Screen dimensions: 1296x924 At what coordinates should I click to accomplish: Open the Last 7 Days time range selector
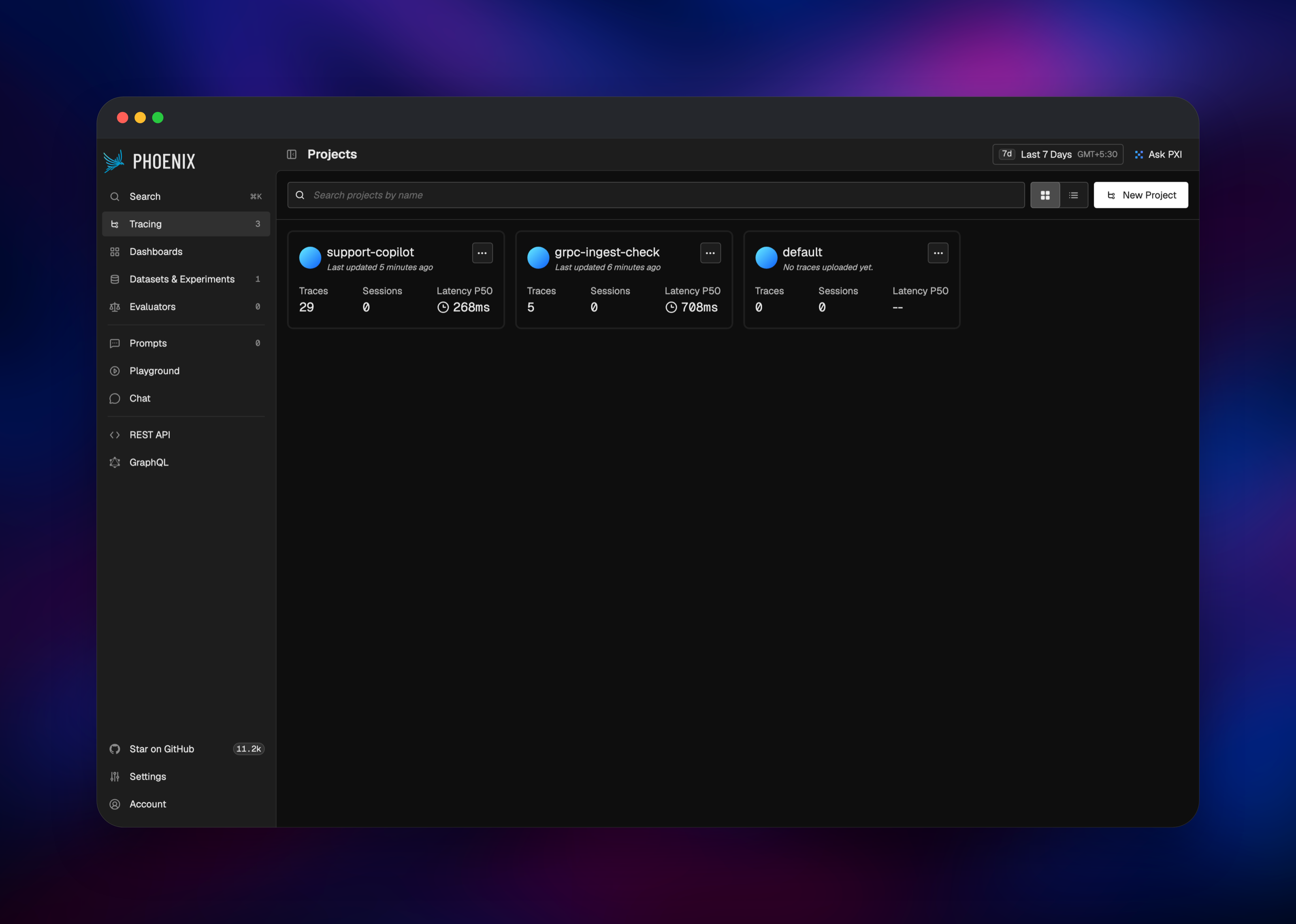click(x=1057, y=154)
